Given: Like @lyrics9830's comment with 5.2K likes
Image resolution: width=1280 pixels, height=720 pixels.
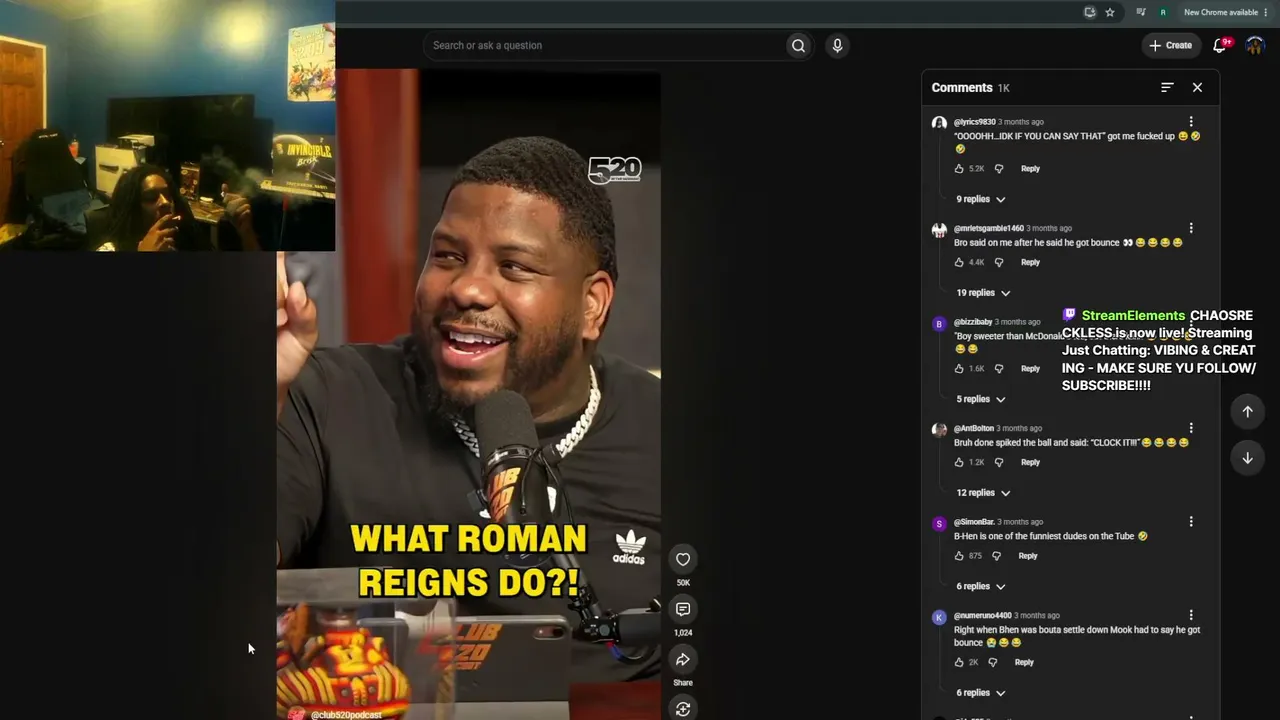Looking at the screenshot, I should 959,169.
